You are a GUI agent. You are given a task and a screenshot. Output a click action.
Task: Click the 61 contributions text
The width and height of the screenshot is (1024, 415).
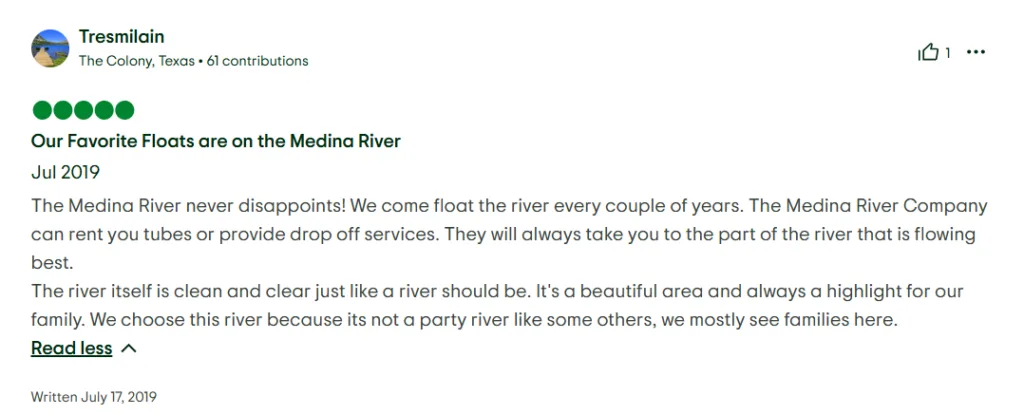coord(257,61)
